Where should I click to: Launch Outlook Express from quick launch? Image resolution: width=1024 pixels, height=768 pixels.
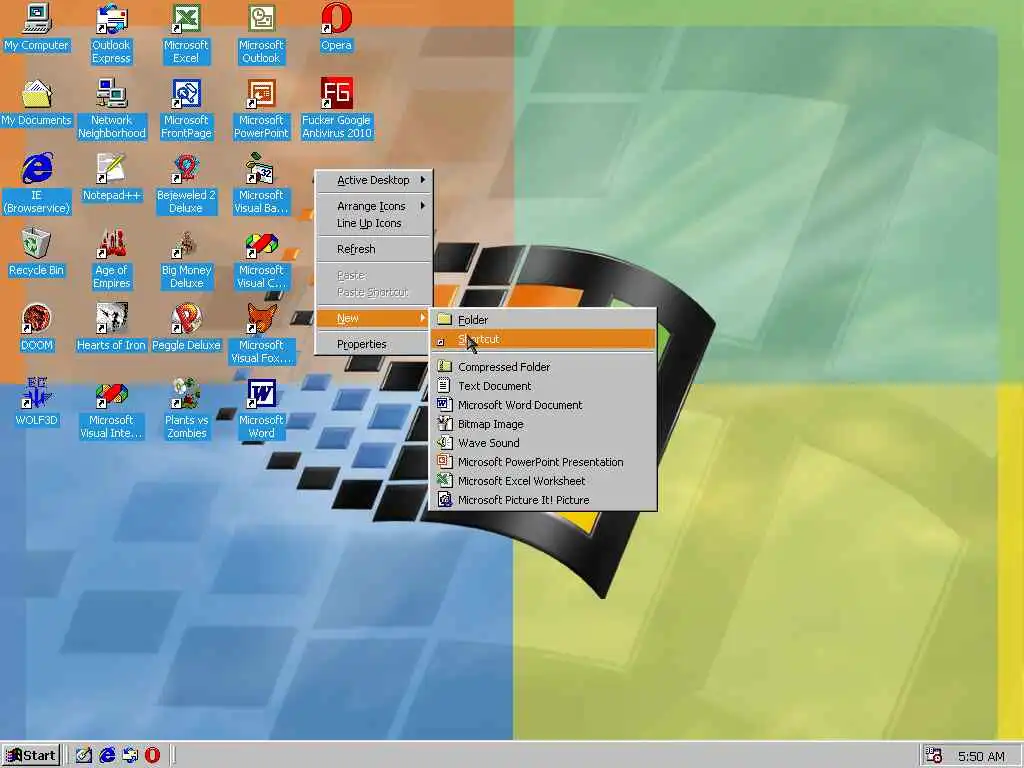[130, 756]
